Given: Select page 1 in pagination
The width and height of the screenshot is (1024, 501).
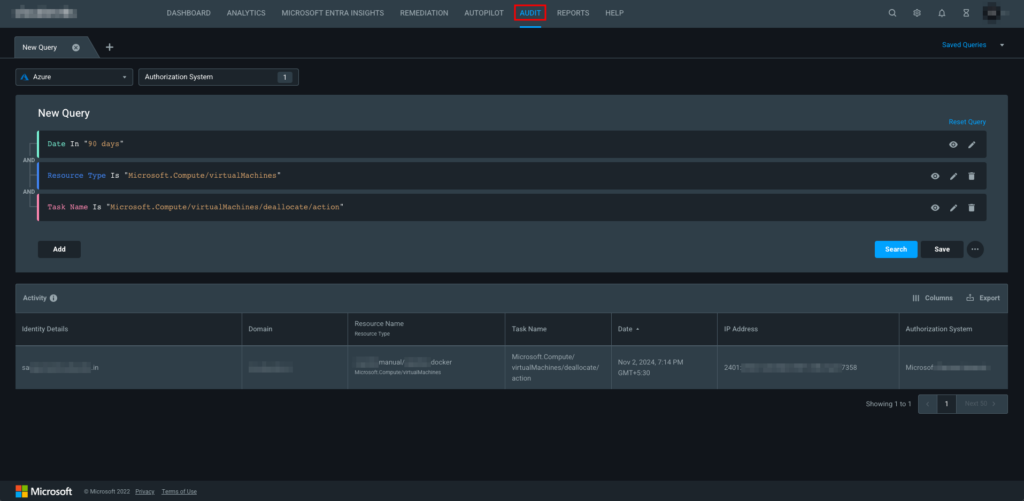Looking at the screenshot, I should point(946,404).
